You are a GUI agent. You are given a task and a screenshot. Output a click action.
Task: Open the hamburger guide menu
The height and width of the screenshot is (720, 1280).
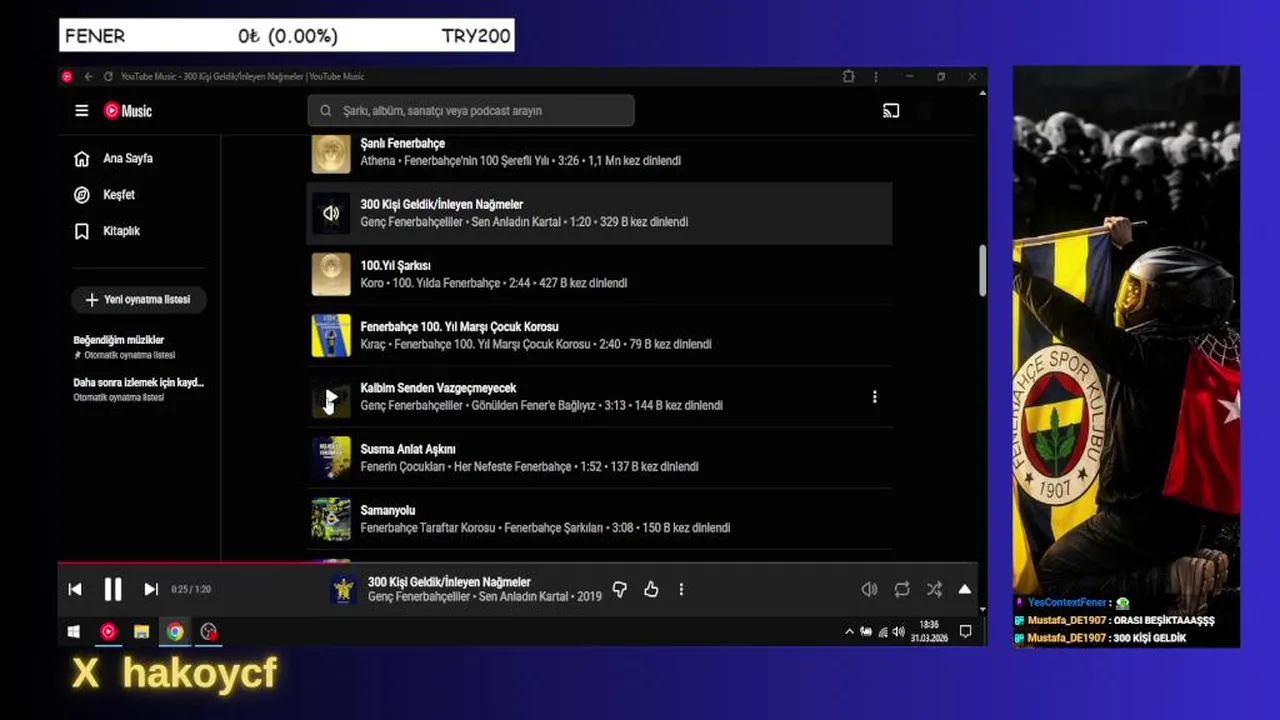click(x=82, y=111)
